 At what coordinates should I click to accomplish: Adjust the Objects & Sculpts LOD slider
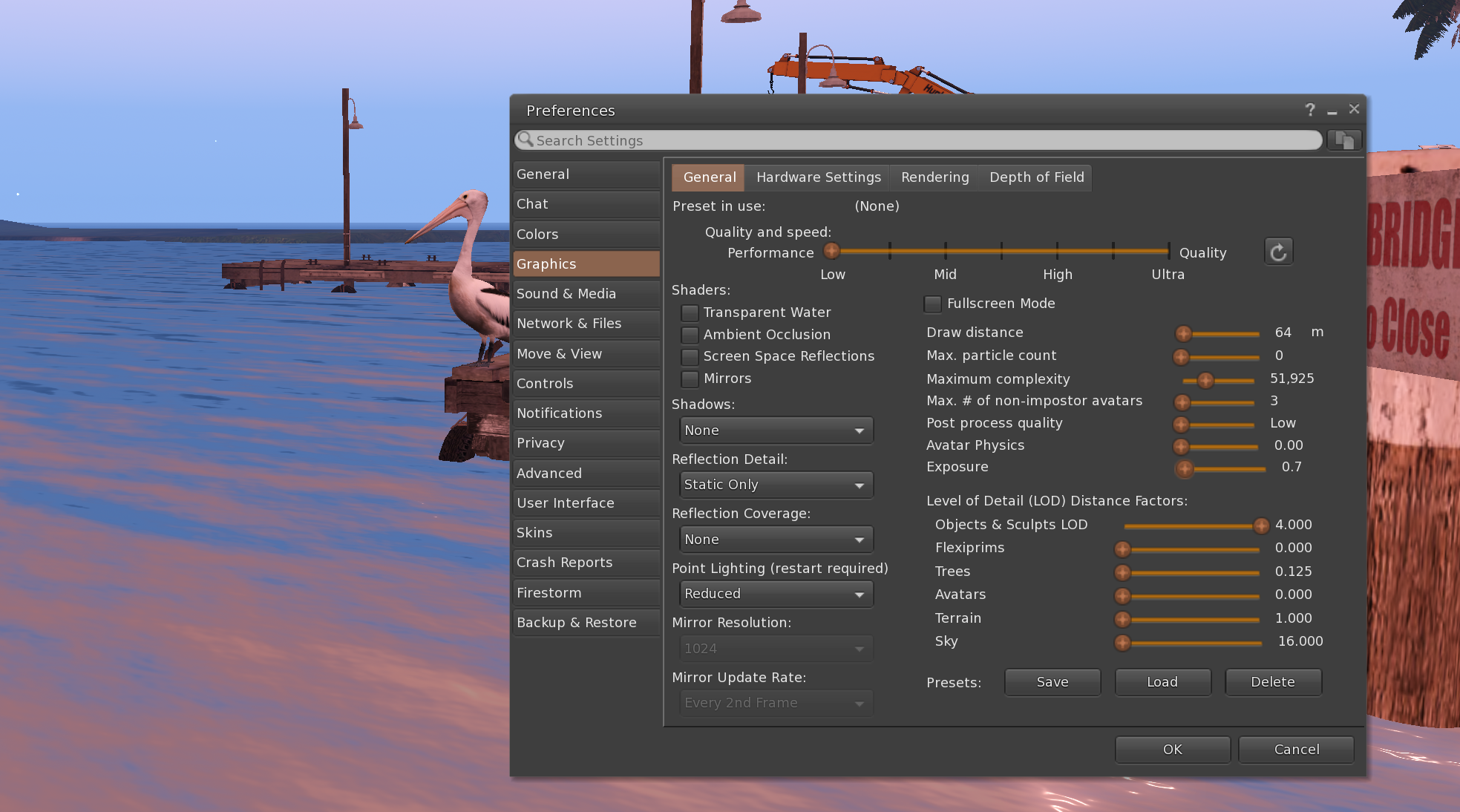pos(1197,526)
